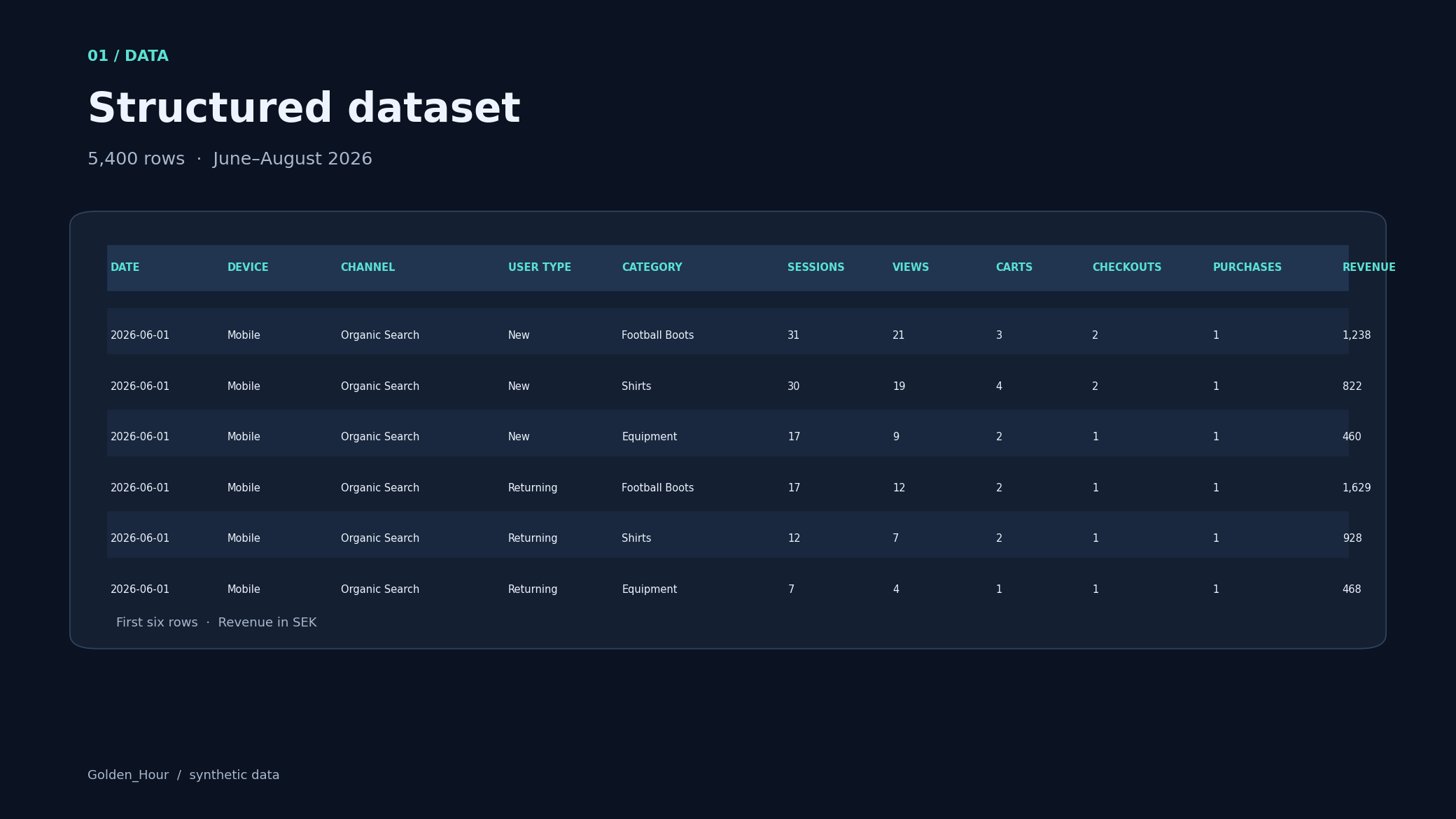Click the PURCHASES column header
The width and height of the screenshot is (1456, 819).
[1247, 267]
